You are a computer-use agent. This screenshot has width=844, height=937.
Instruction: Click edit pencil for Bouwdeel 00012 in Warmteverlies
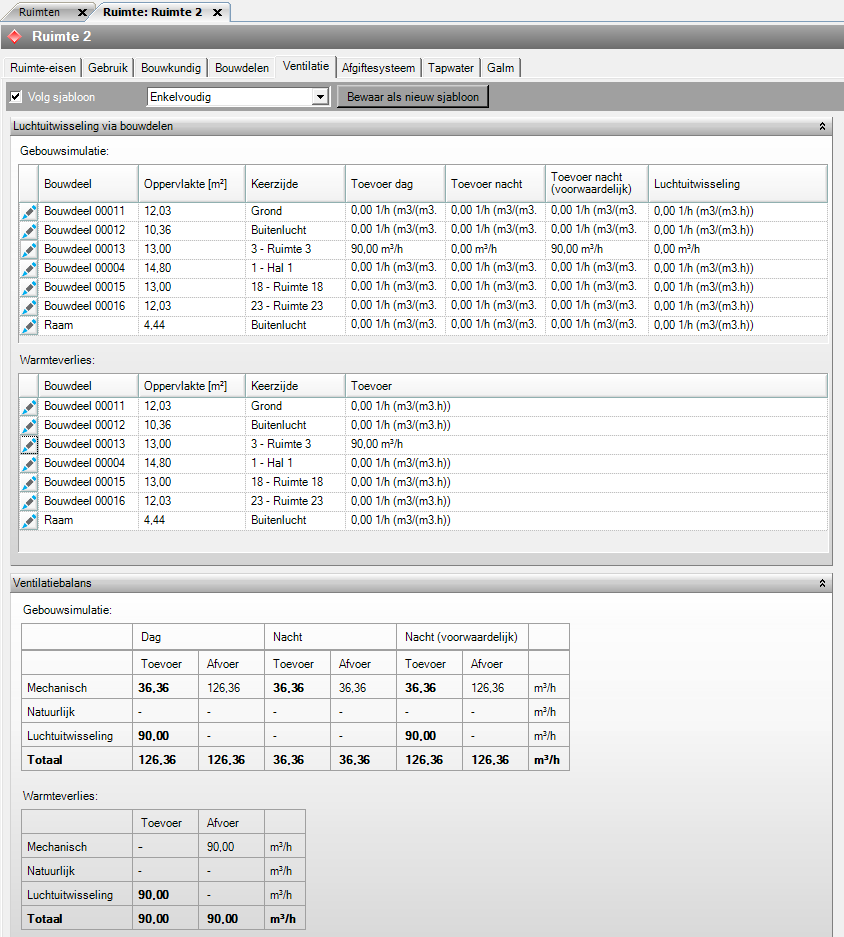29,426
